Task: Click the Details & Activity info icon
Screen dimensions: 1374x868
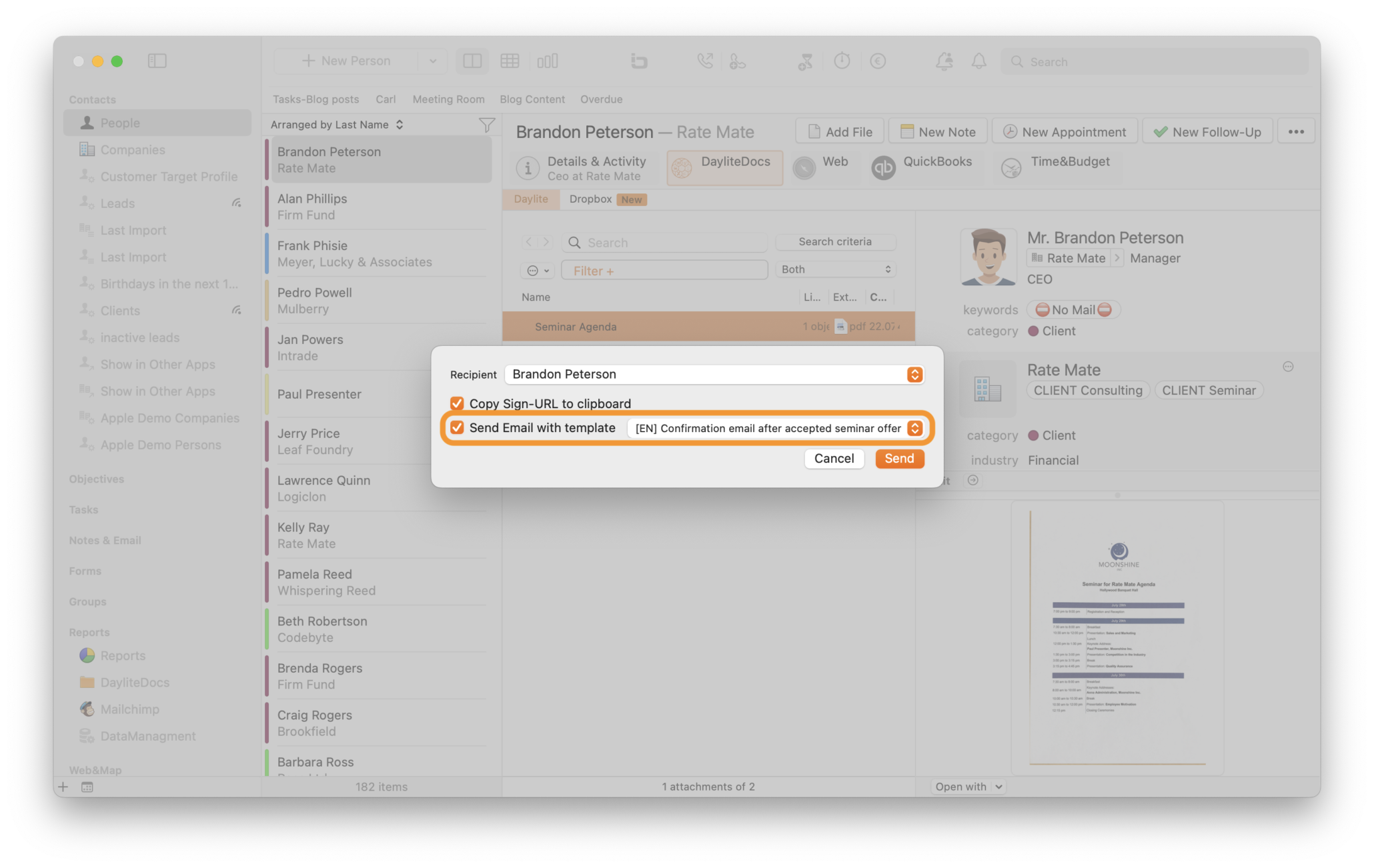Action: (528, 168)
